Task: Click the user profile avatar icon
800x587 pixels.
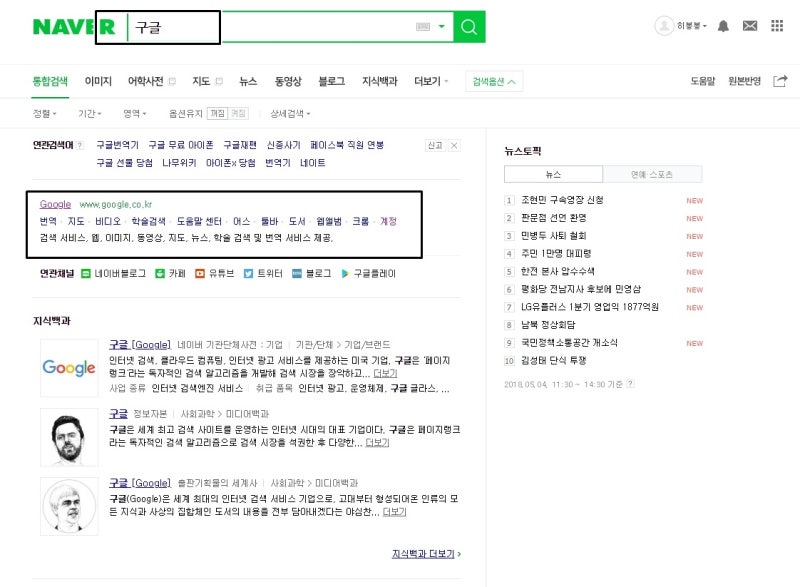Action: click(x=664, y=25)
